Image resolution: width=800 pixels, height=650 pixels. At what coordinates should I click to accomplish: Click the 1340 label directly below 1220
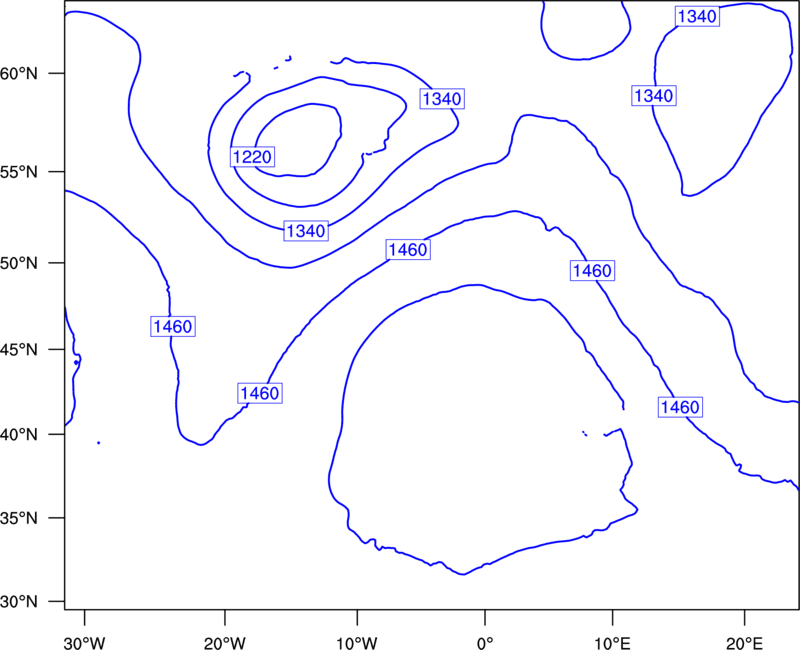pyautogui.click(x=306, y=231)
